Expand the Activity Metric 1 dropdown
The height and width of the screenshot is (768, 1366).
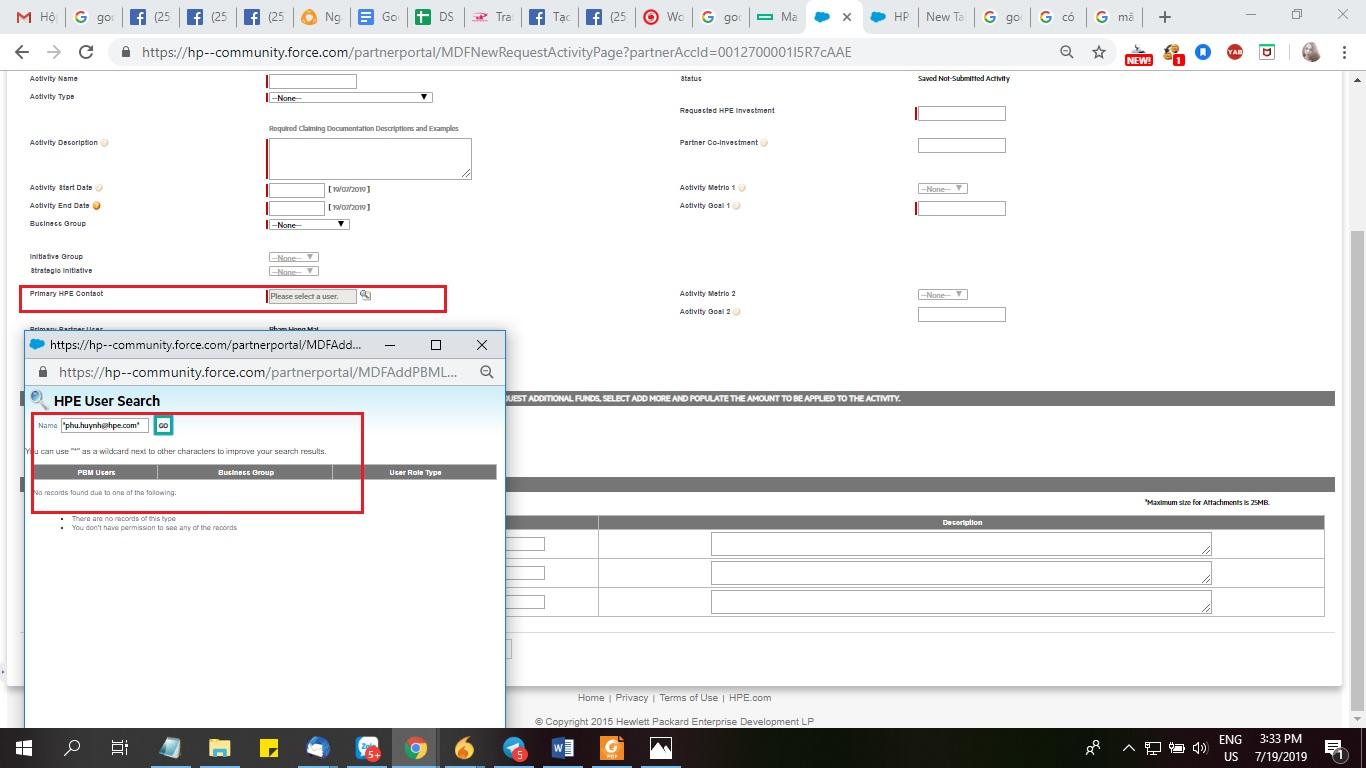(942, 188)
